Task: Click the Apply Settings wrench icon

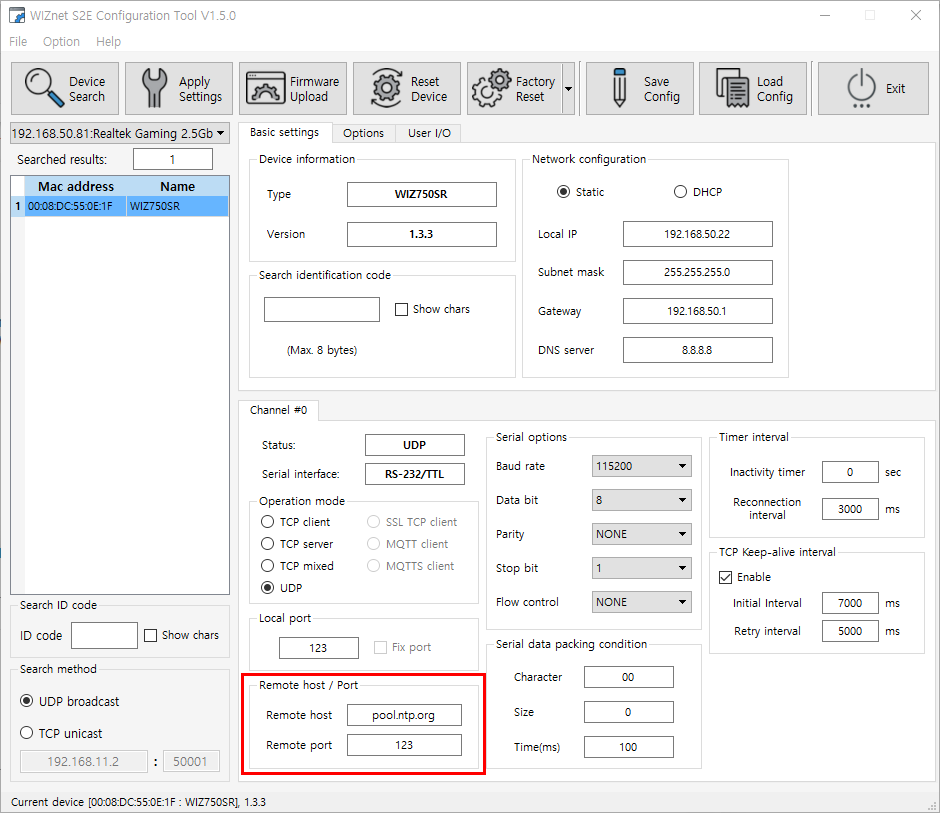Action: (154, 88)
